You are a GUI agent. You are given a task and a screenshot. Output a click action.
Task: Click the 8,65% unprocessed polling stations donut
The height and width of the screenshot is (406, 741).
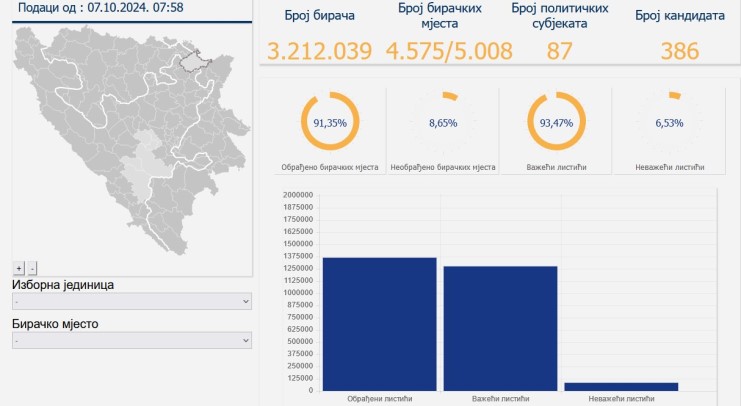point(441,123)
